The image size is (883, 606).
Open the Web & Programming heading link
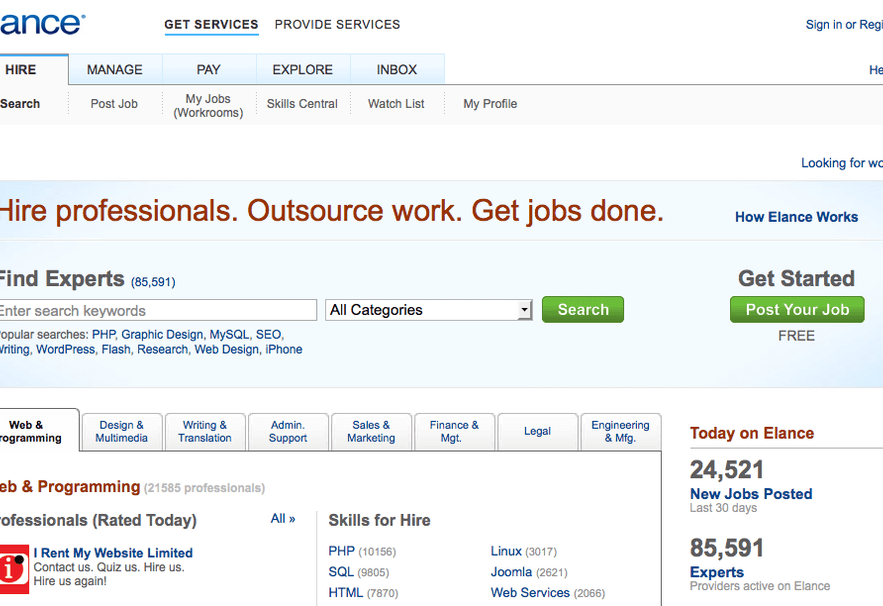click(x=70, y=487)
